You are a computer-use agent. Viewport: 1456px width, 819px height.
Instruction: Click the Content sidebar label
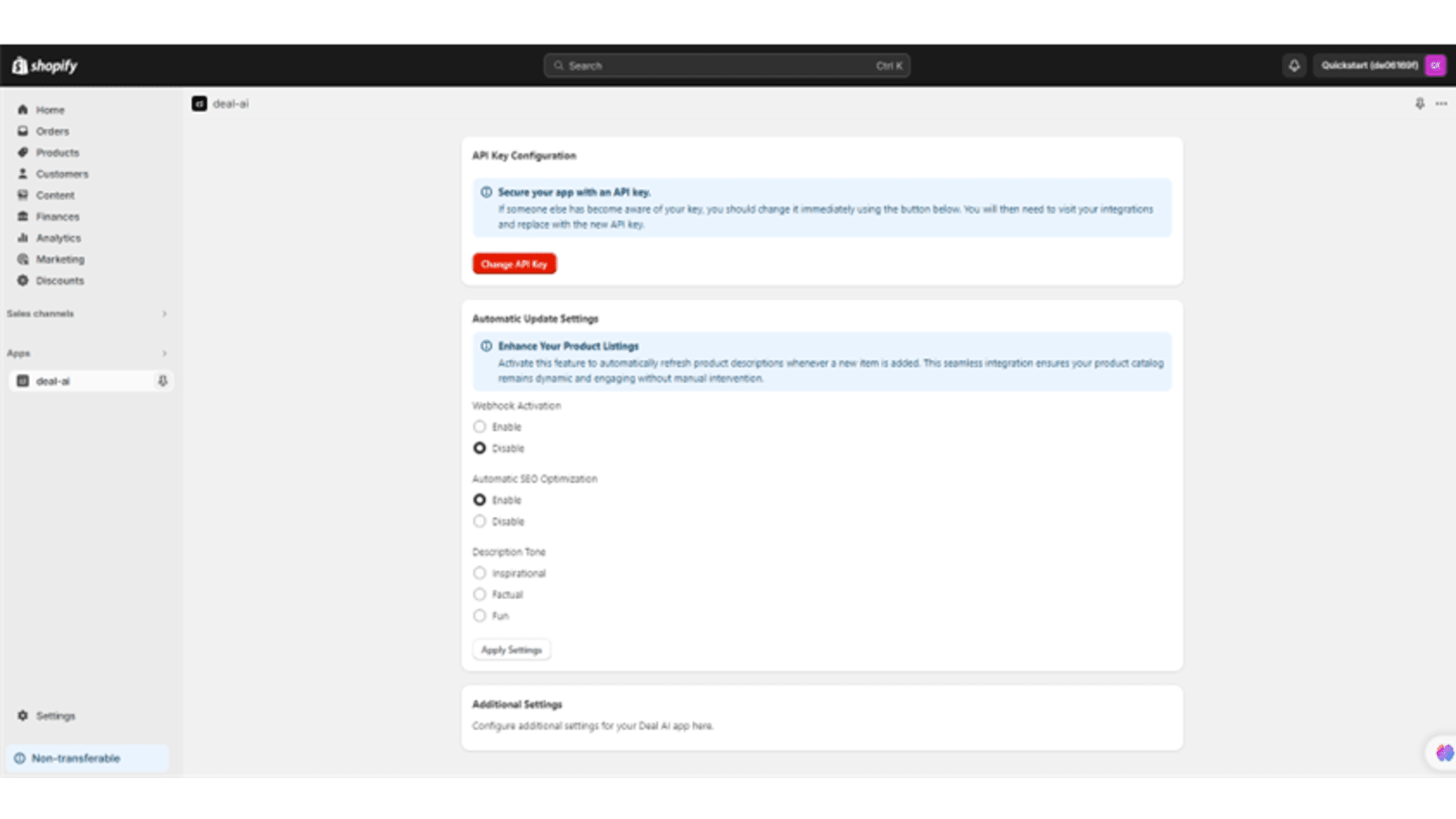[x=56, y=196]
